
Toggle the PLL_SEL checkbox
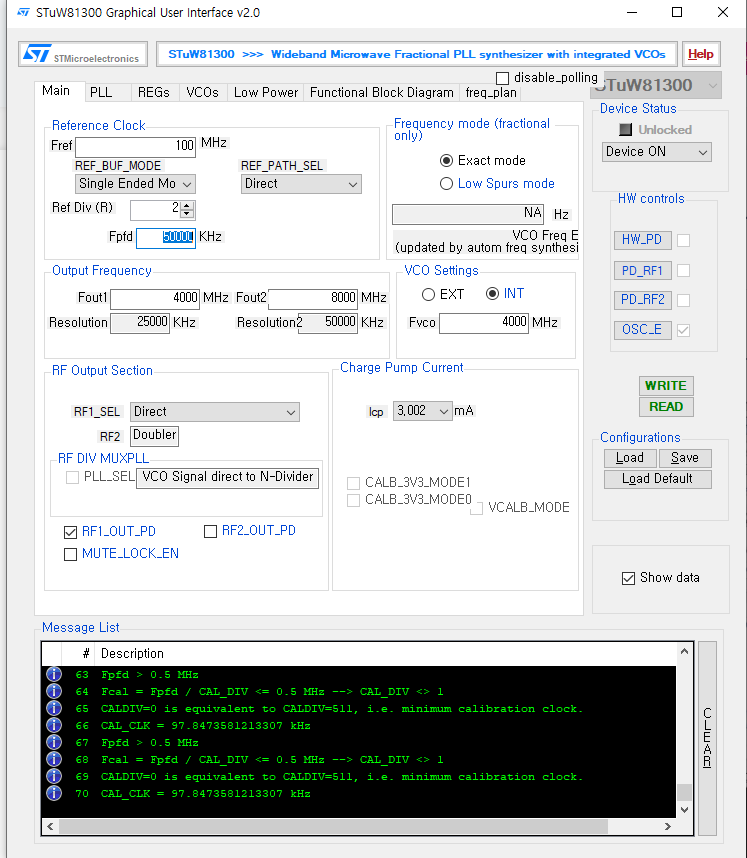click(72, 477)
